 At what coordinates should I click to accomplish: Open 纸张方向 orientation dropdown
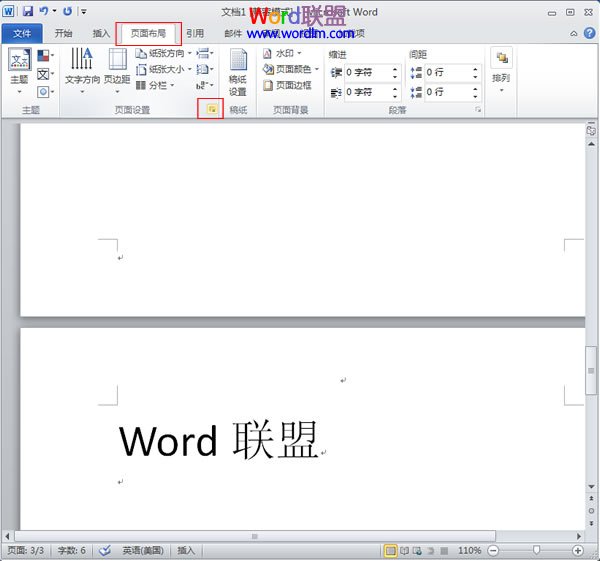[x=164, y=53]
